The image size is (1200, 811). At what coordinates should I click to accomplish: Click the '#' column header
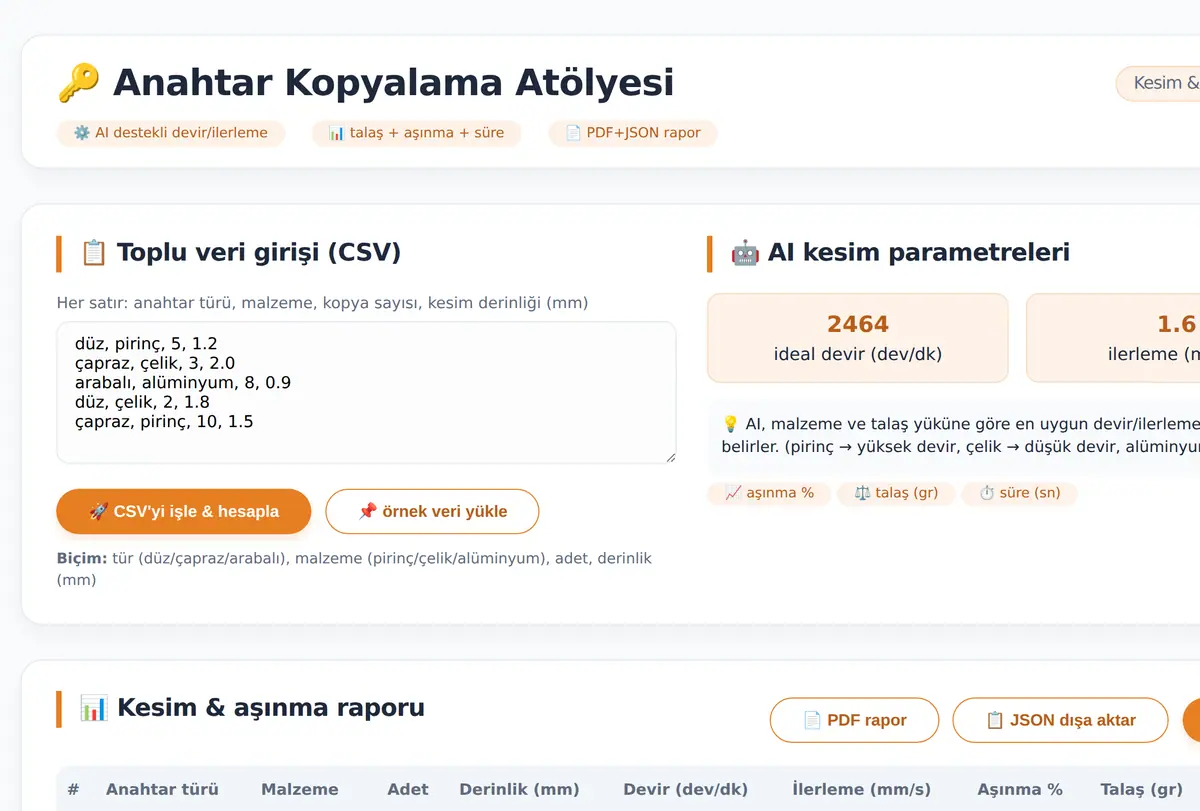(74, 789)
